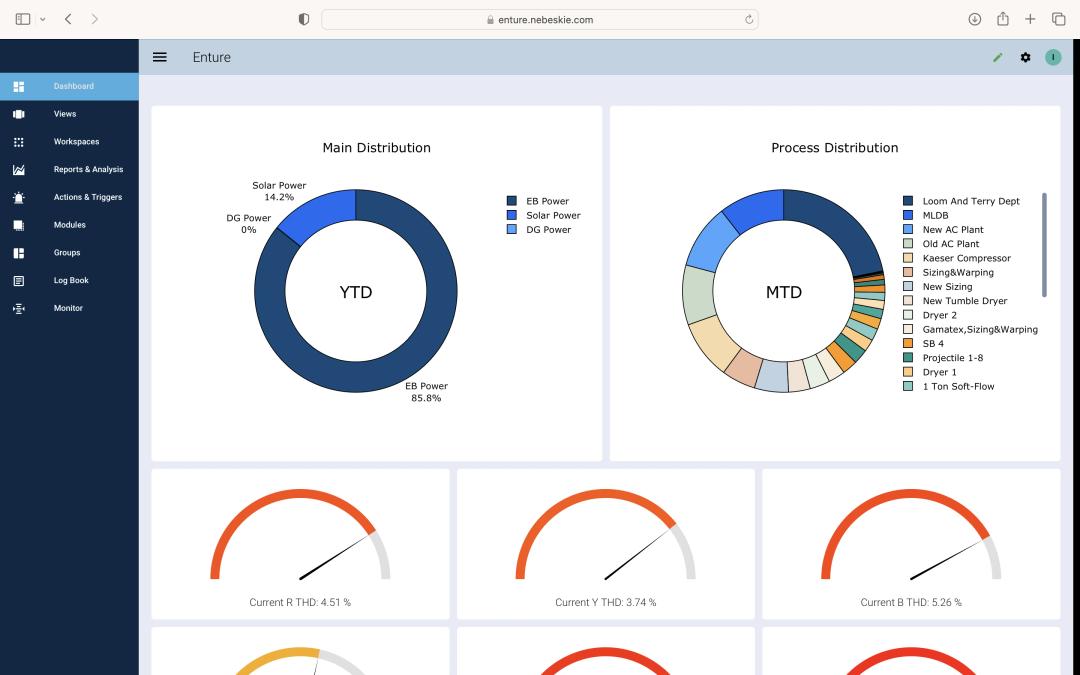Open a new tab with plus icon
This screenshot has width=1080, height=675.
(x=1030, y=19)
